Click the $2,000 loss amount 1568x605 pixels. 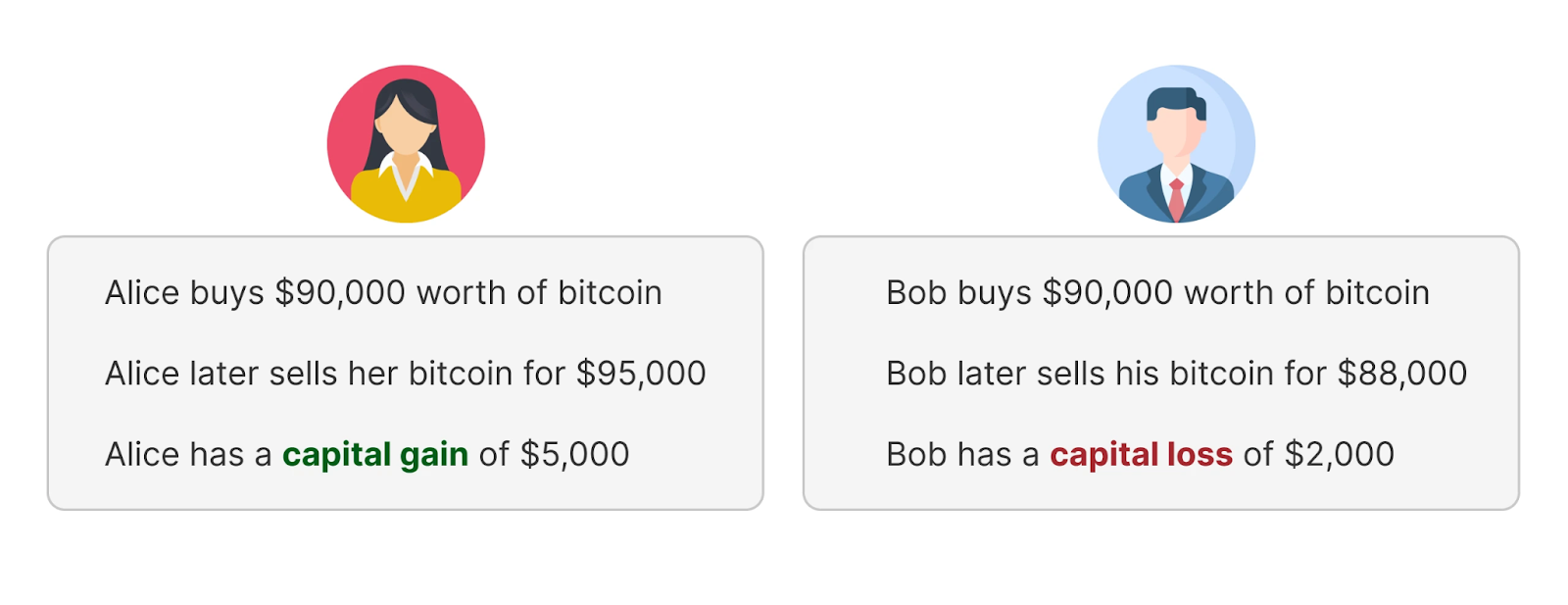(1340, 454)
